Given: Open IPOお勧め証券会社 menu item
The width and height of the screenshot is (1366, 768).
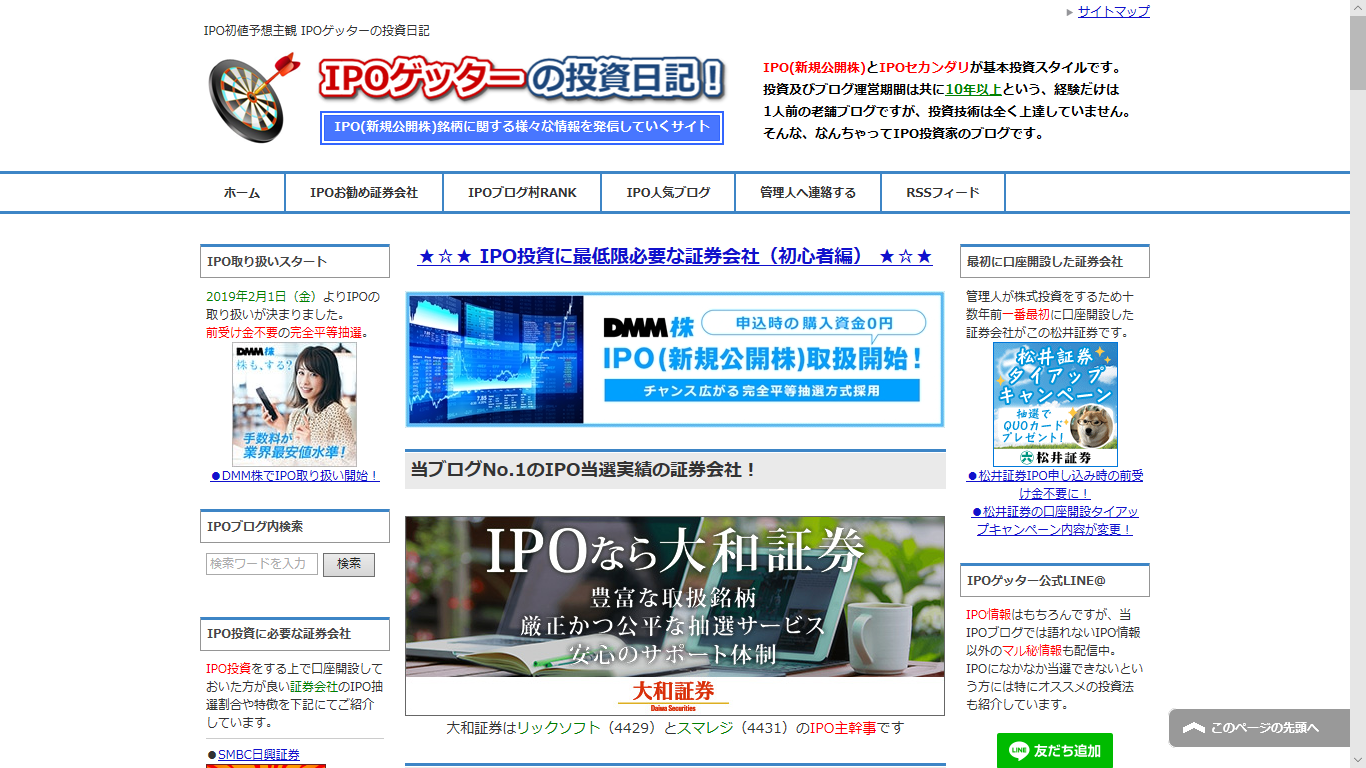Looking at the screenshot, I should [x=364, y=193].
